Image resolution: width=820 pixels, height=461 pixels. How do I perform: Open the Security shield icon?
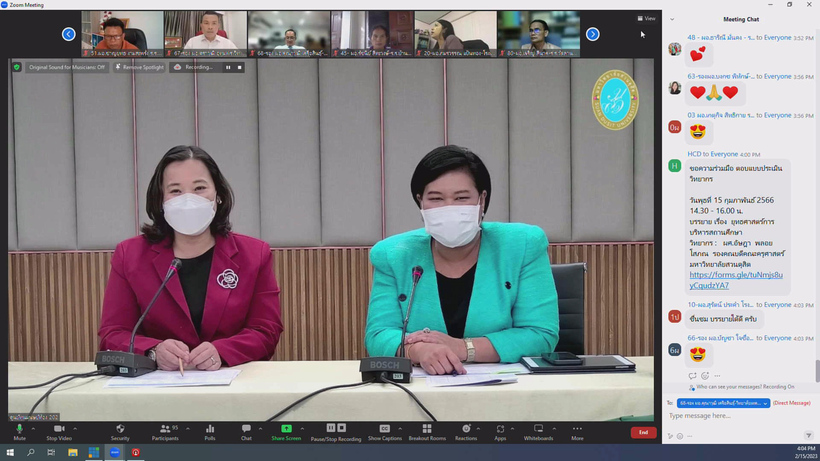tap(120, 429)
